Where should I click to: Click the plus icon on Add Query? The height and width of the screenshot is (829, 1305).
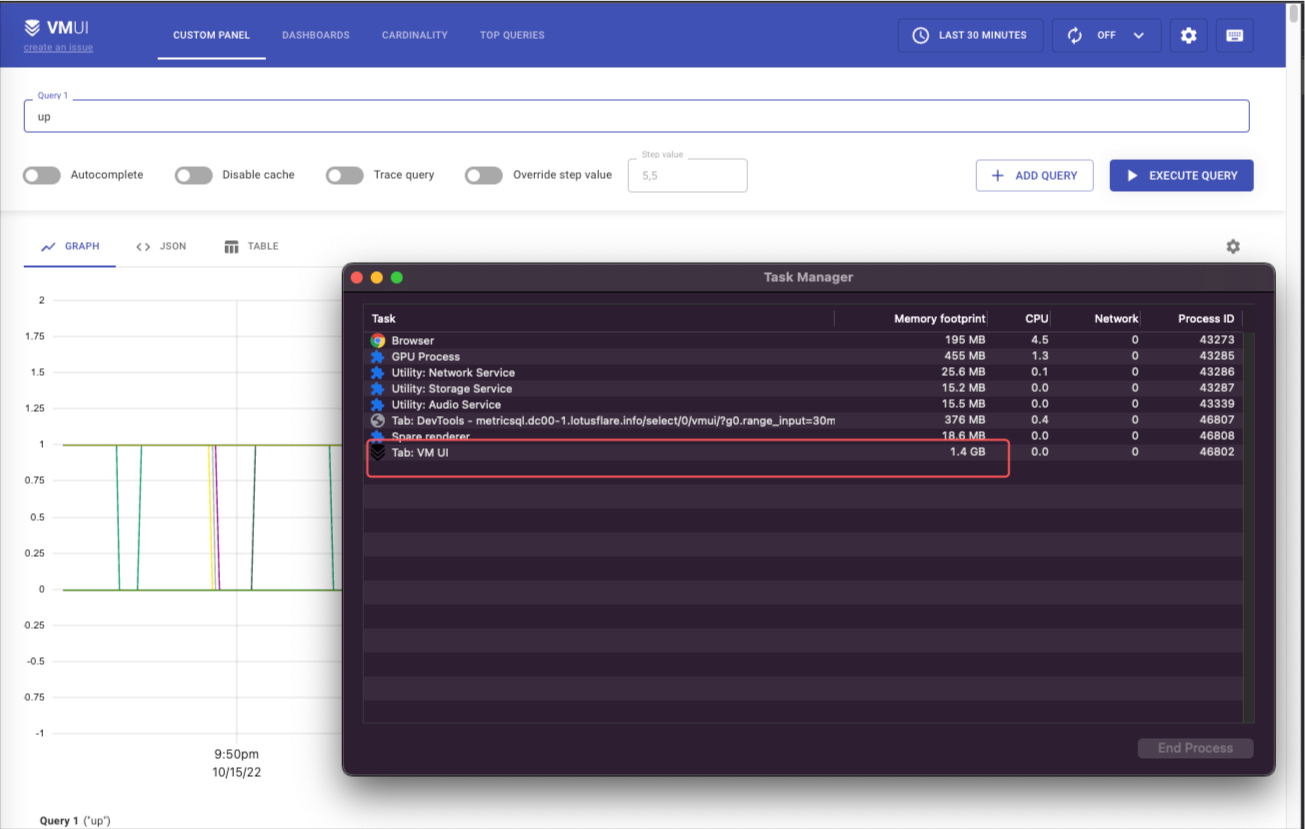(997, 175)
